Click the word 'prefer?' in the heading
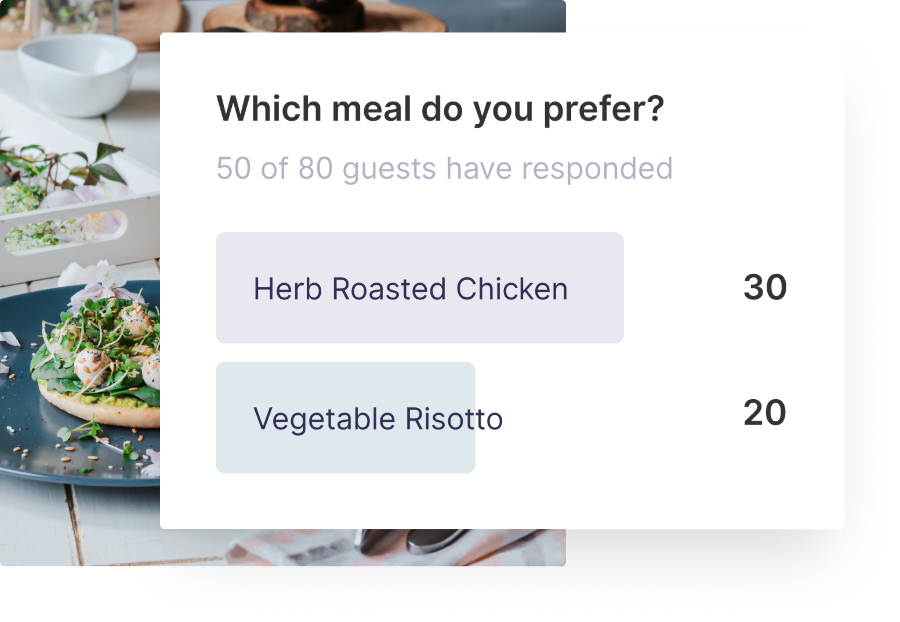 (603, 110)
